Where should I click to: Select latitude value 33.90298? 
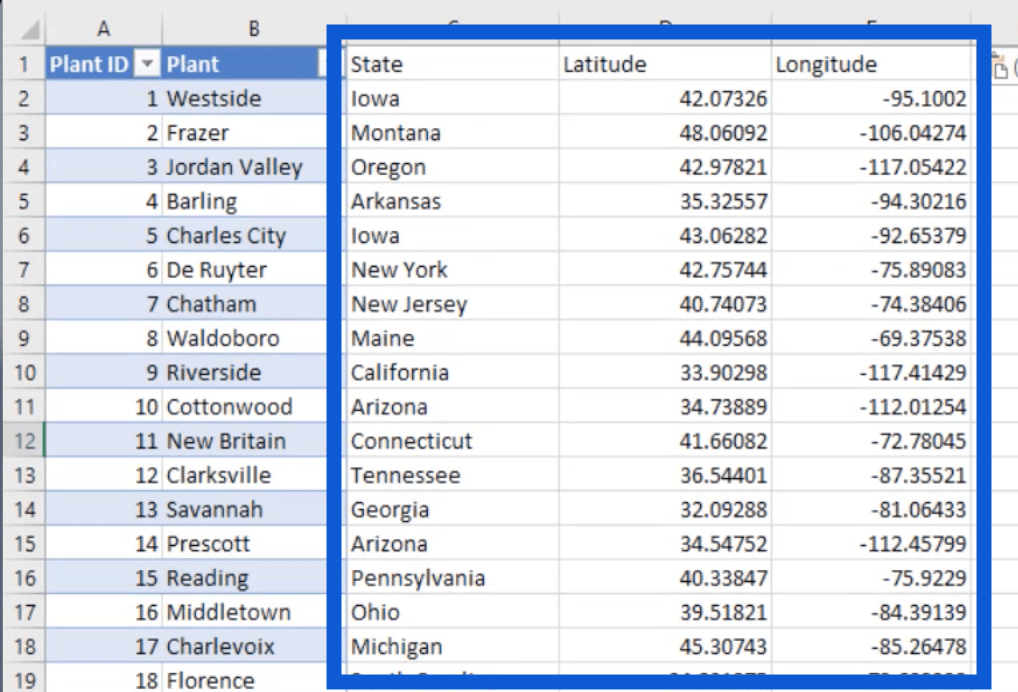click(x=665, y=372)
